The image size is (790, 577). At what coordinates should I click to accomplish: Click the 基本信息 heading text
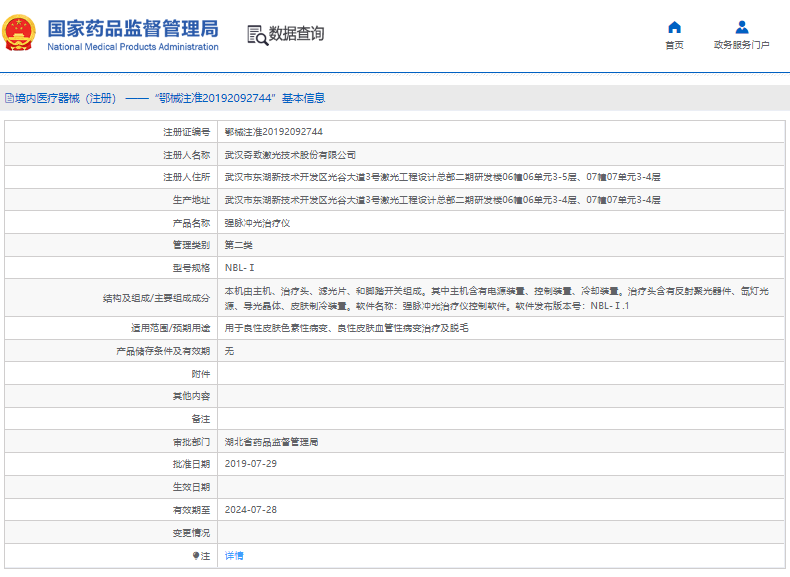tap(303, 98)
